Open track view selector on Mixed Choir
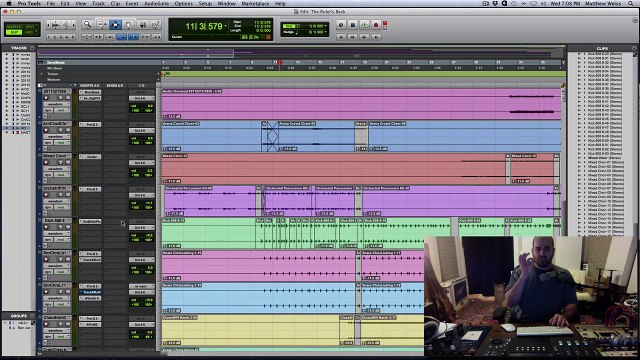 (x=56, y=169)
